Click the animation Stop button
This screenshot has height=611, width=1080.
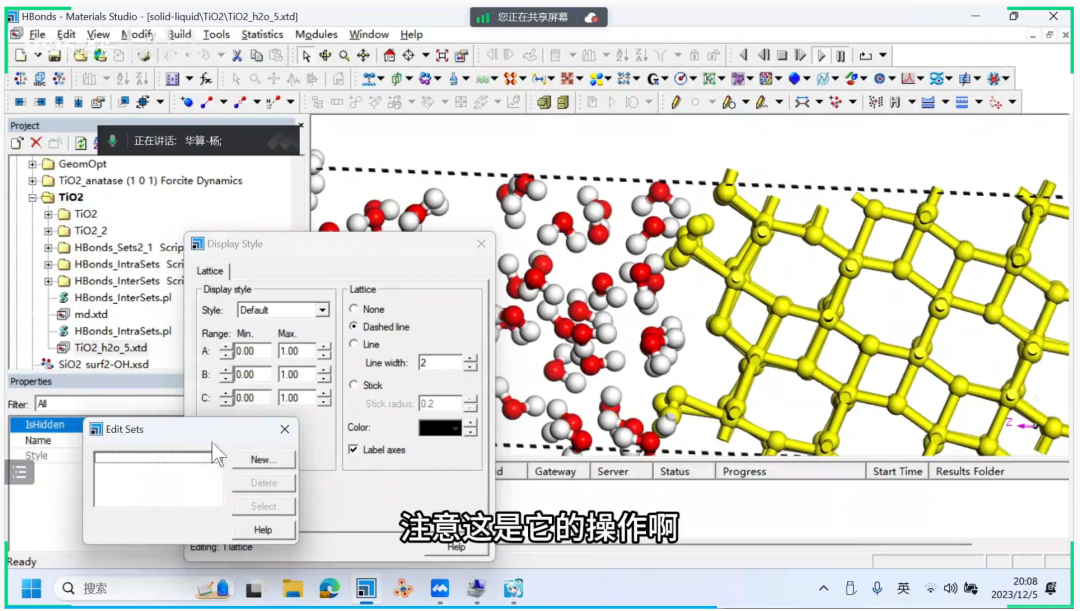[x=783, y=56]
